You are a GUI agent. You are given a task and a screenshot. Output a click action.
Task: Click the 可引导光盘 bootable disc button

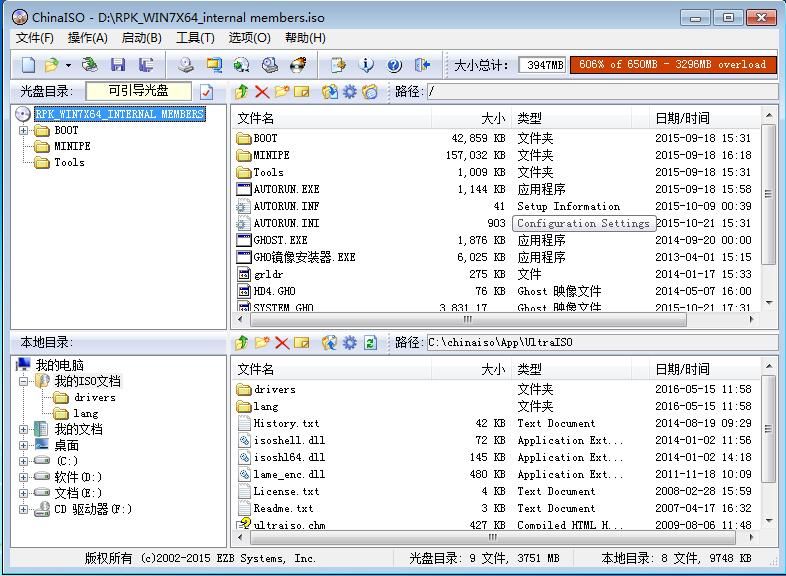(138, 91)
